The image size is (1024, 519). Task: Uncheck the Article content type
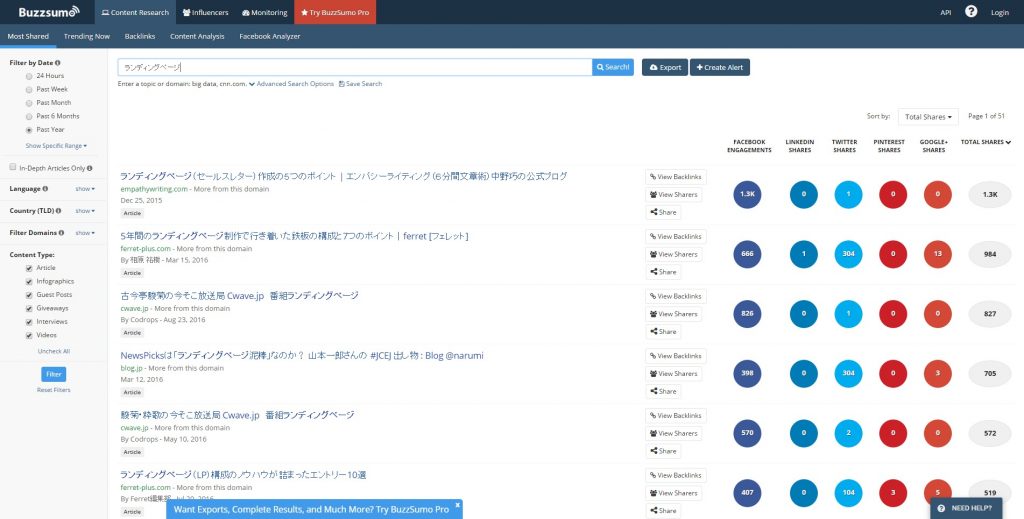[x=29, y=268]
